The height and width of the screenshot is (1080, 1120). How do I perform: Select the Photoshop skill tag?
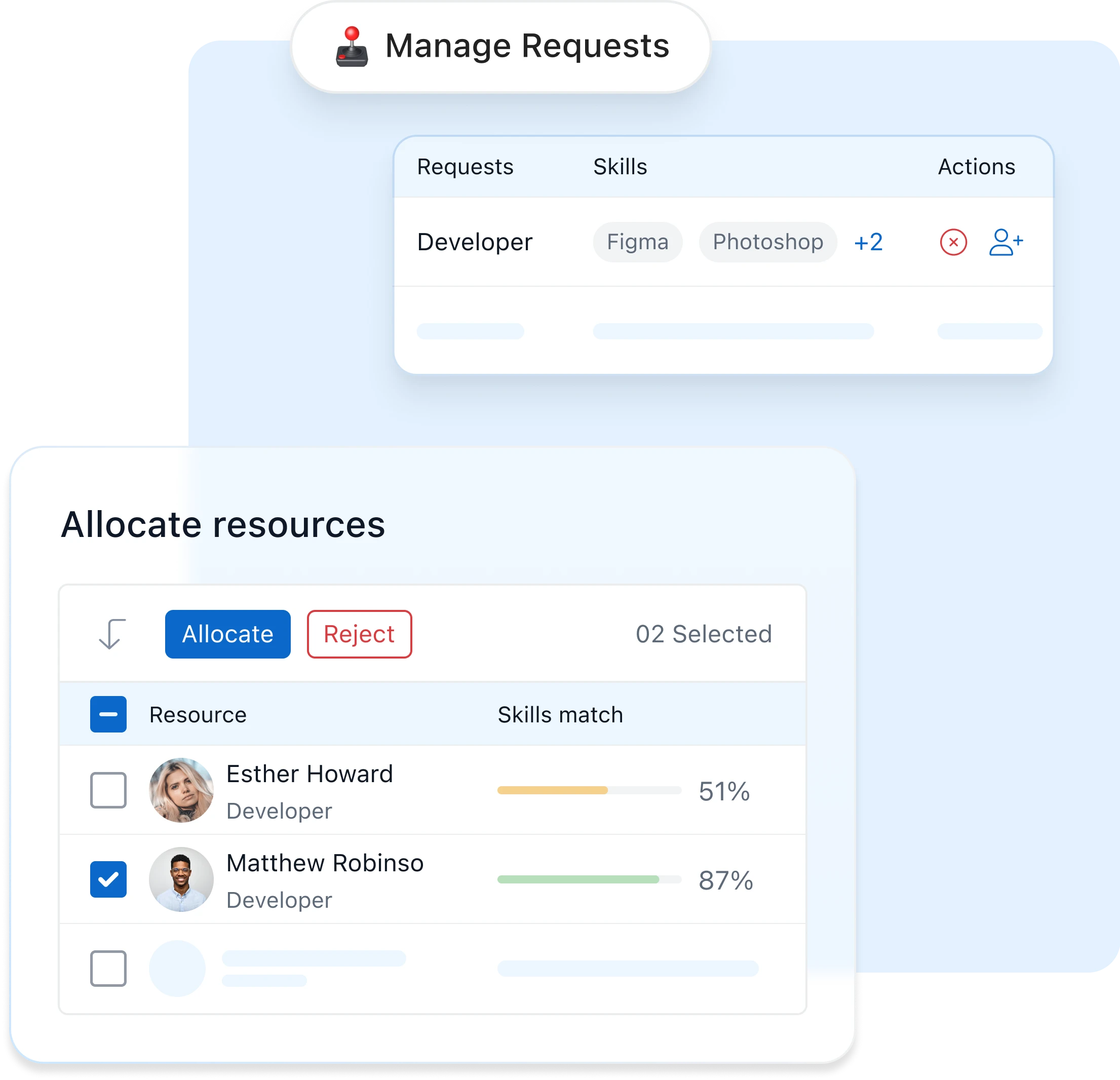point(767,242)
